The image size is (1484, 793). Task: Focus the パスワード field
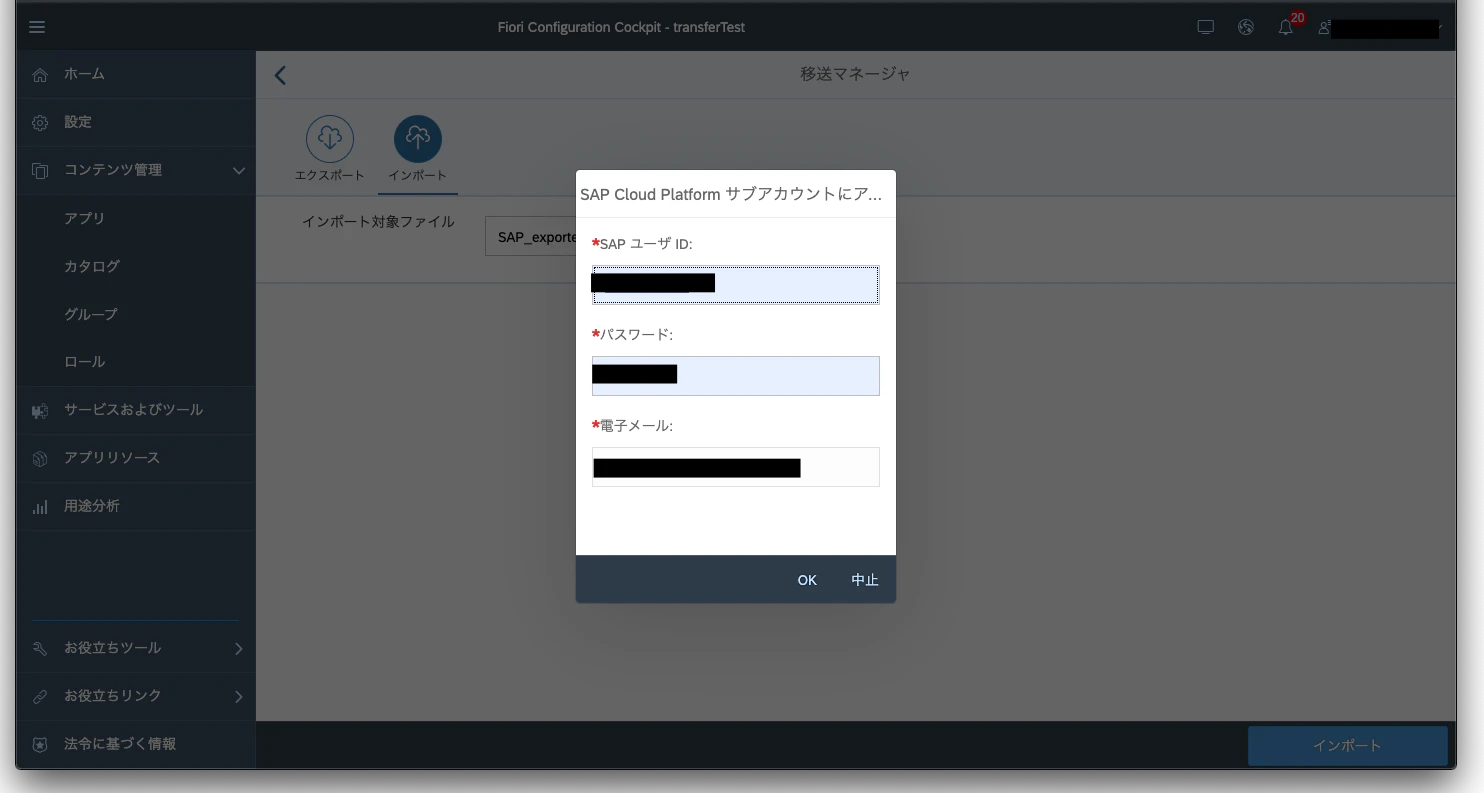click(736, 376)
